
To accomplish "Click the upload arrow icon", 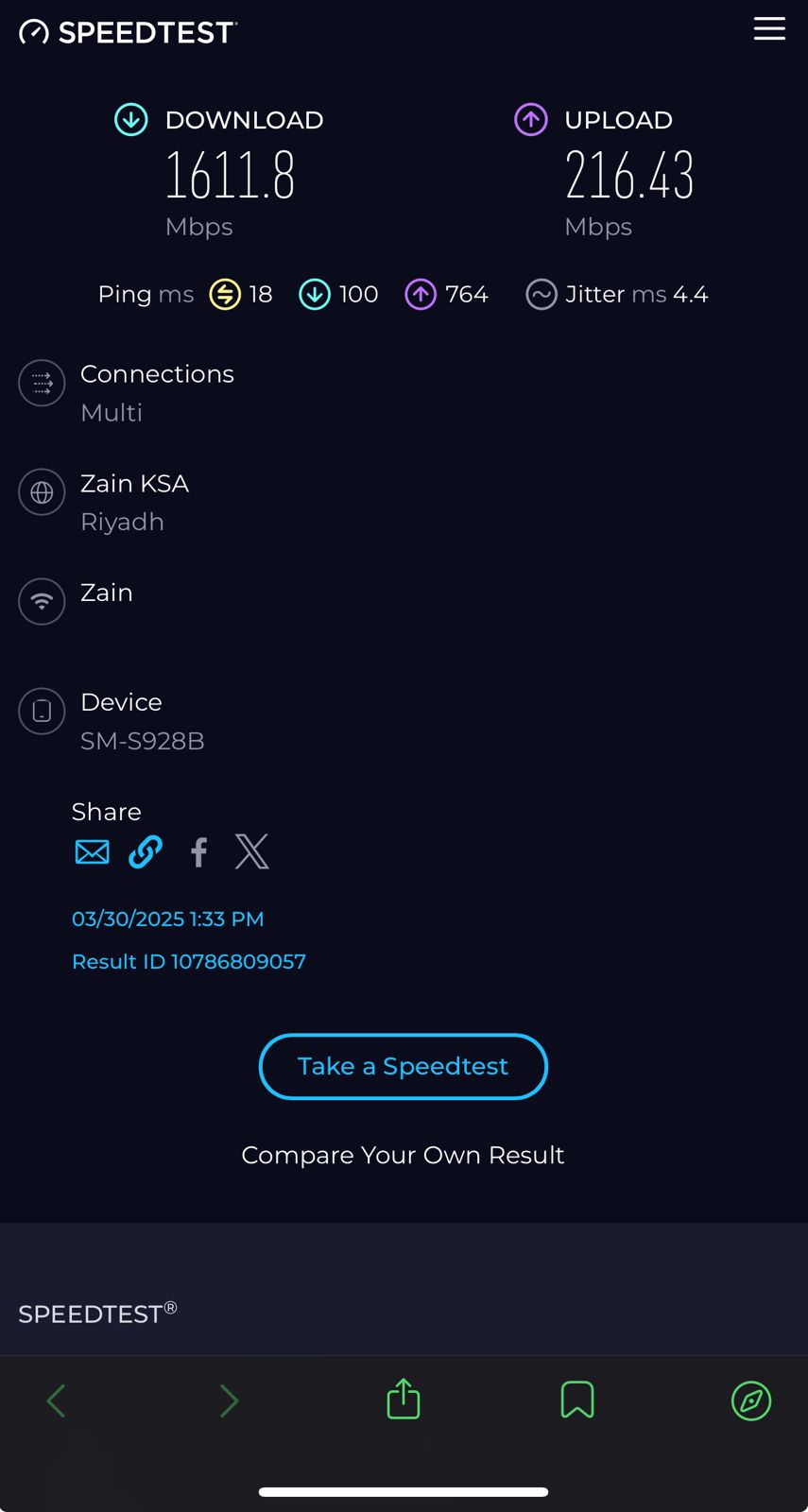I will pos(530,120).
